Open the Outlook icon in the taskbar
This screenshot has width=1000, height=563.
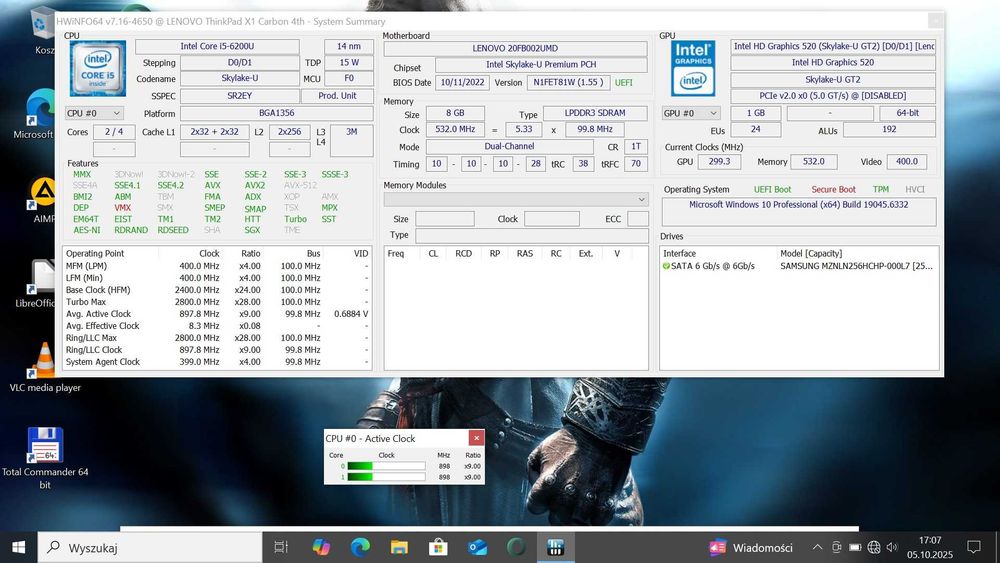477,547
